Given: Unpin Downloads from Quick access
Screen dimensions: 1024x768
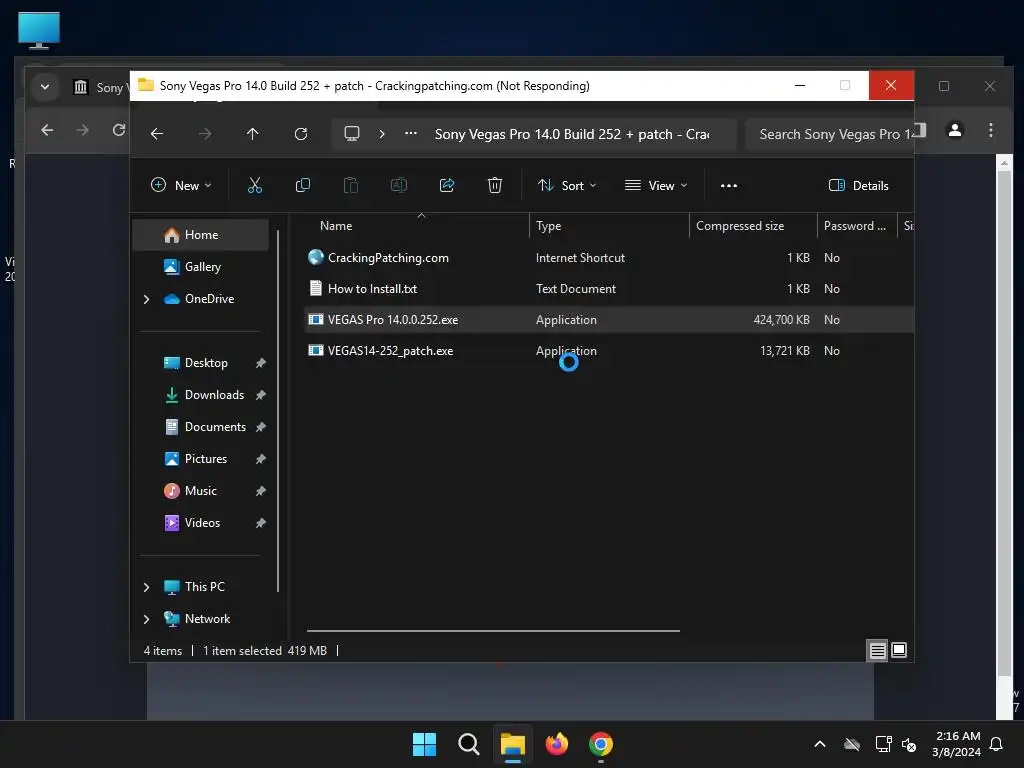Looking at the screenshot, I should coord(261,395).
